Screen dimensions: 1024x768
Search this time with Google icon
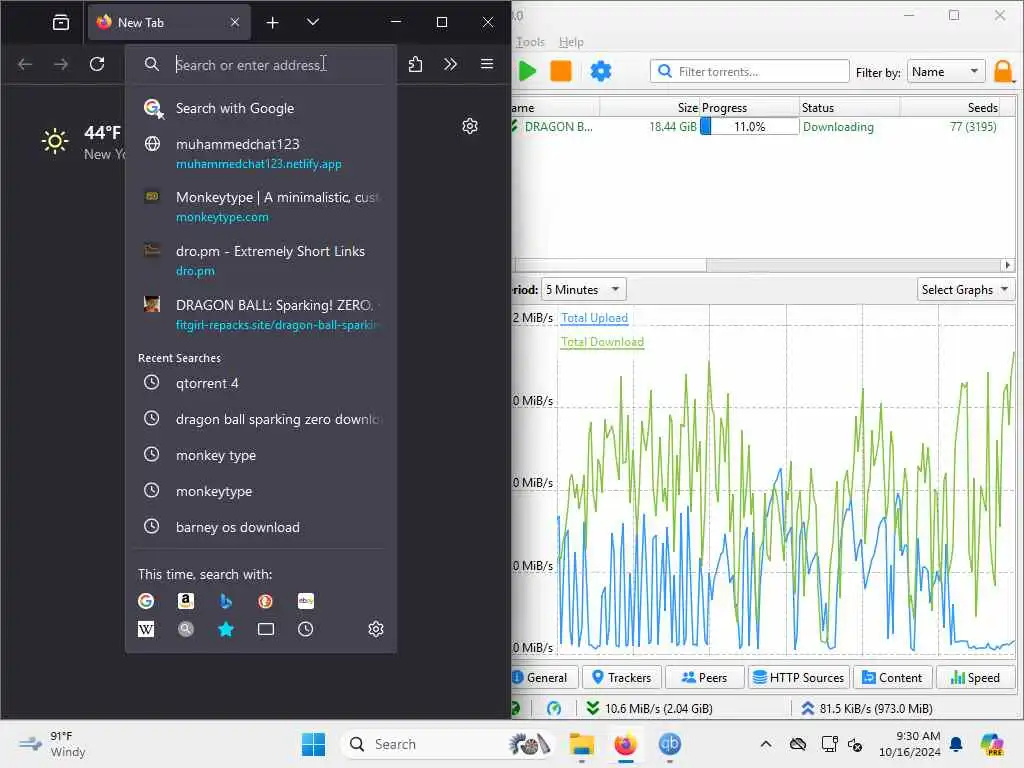point(146,601)
